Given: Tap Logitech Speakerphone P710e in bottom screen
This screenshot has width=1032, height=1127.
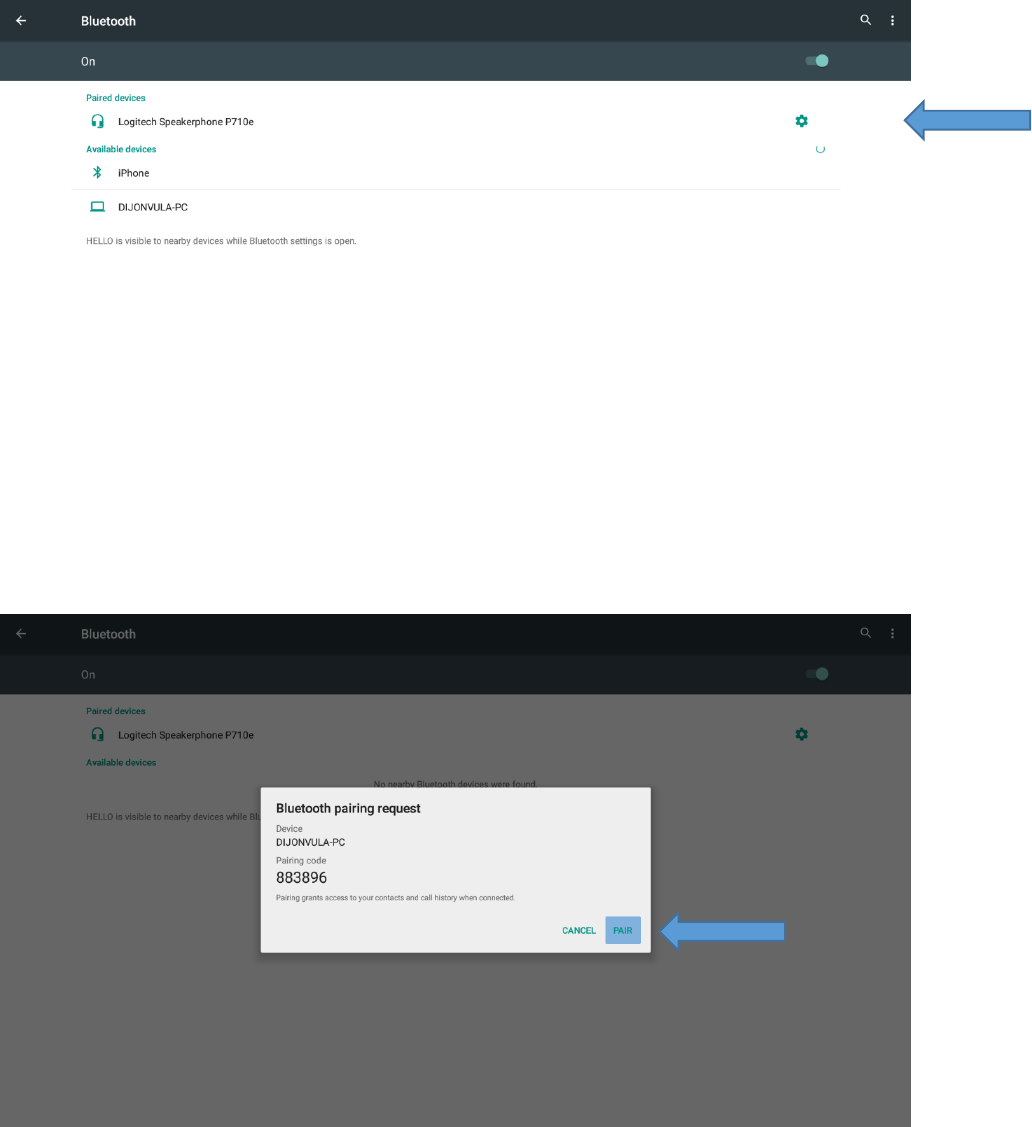Looking at the screenshot, I should [x=185, y=735].
